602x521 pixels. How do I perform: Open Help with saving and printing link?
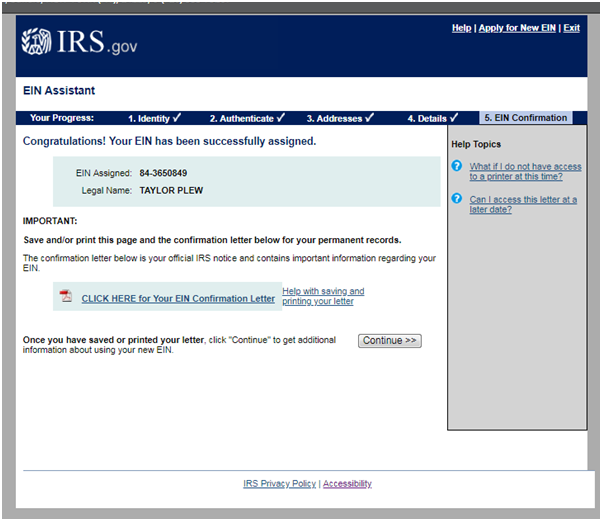[x=322, y=296]
